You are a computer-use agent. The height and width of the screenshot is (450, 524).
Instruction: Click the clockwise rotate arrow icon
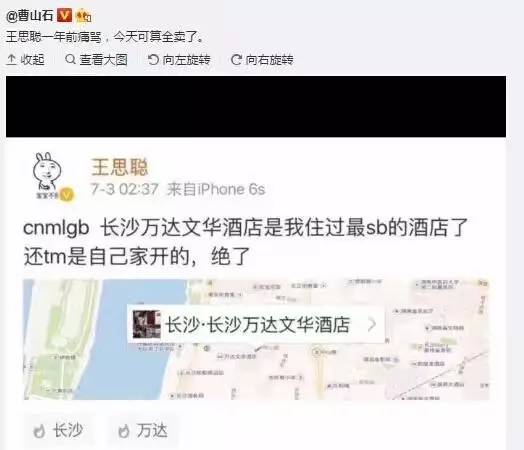pos(236,60)
